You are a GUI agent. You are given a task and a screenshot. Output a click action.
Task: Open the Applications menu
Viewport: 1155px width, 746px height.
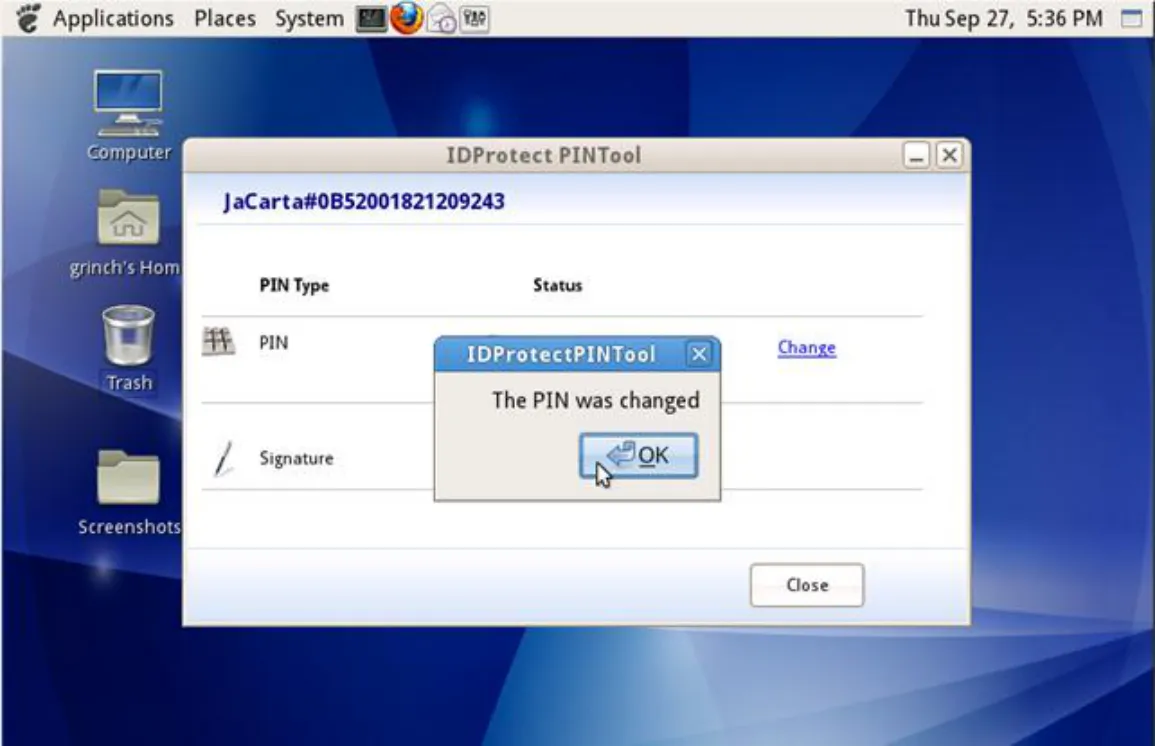pos(113,18)
